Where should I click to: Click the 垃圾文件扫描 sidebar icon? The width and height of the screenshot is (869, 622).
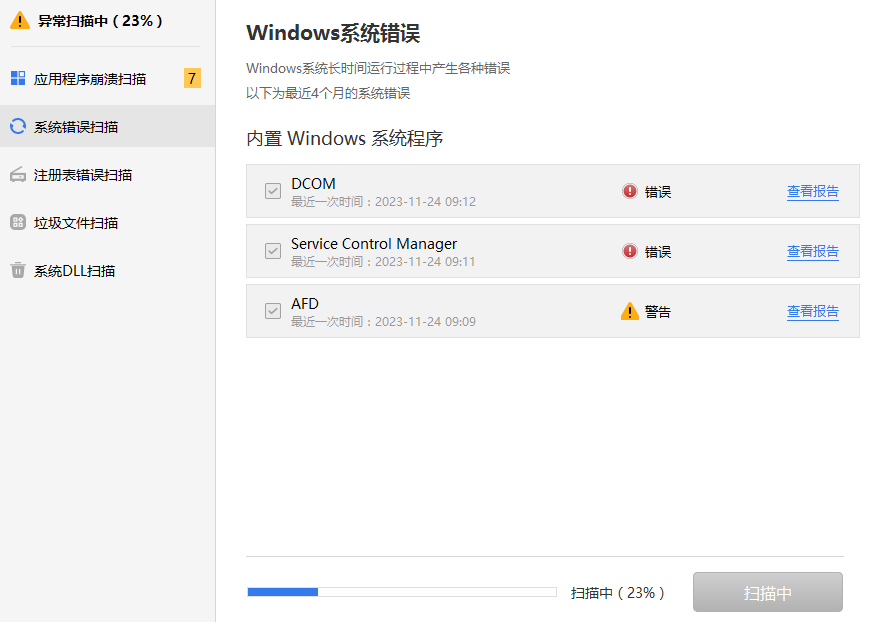[18, 222]
